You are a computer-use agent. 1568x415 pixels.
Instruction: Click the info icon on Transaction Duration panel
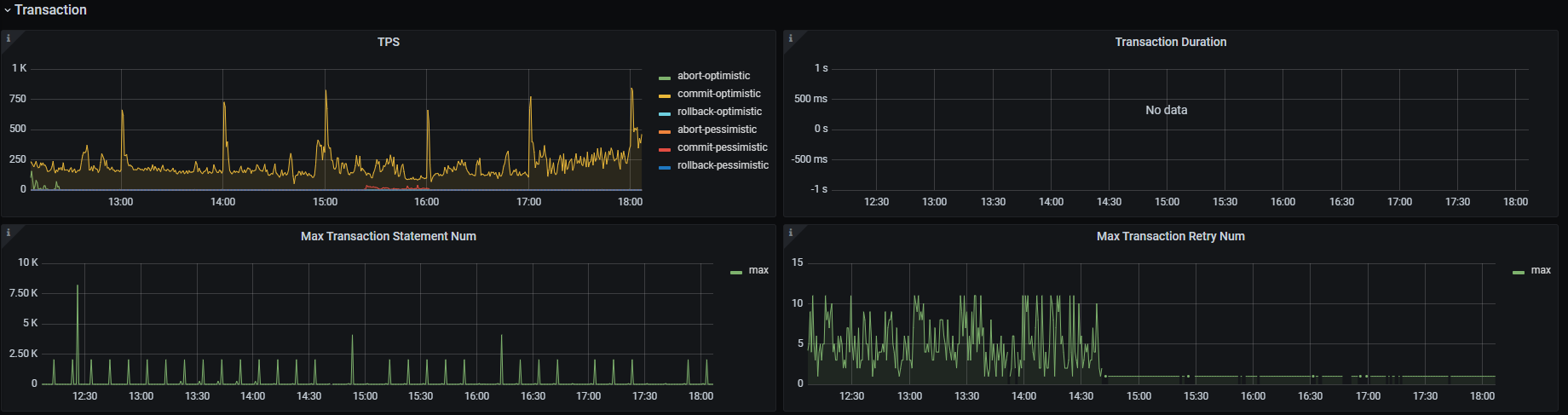point(791,38)
